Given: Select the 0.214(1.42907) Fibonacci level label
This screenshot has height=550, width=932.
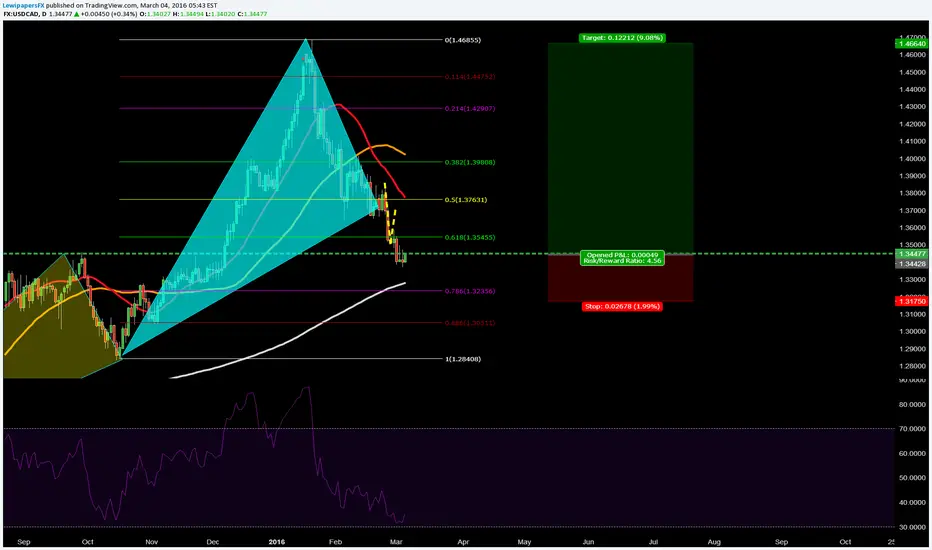Looking at the screenshot, I should pyautogui.click(x=470, y=109).
